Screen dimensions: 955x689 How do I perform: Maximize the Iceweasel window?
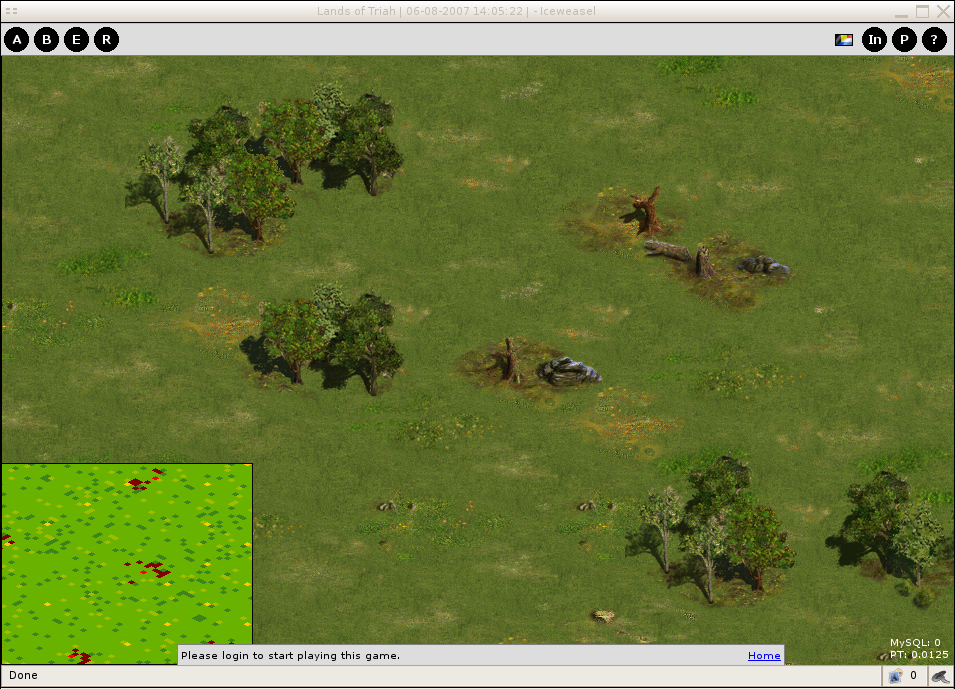tap(923, 12)
